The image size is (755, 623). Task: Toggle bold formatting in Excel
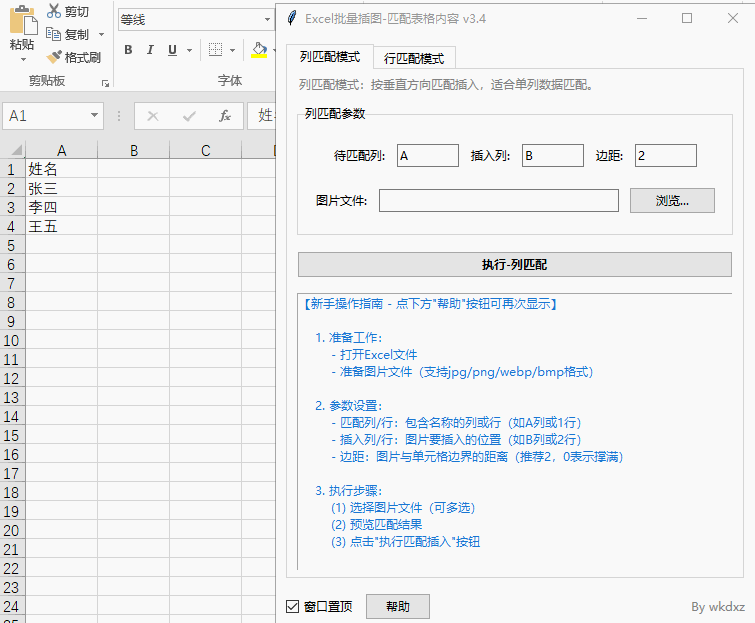128,50
